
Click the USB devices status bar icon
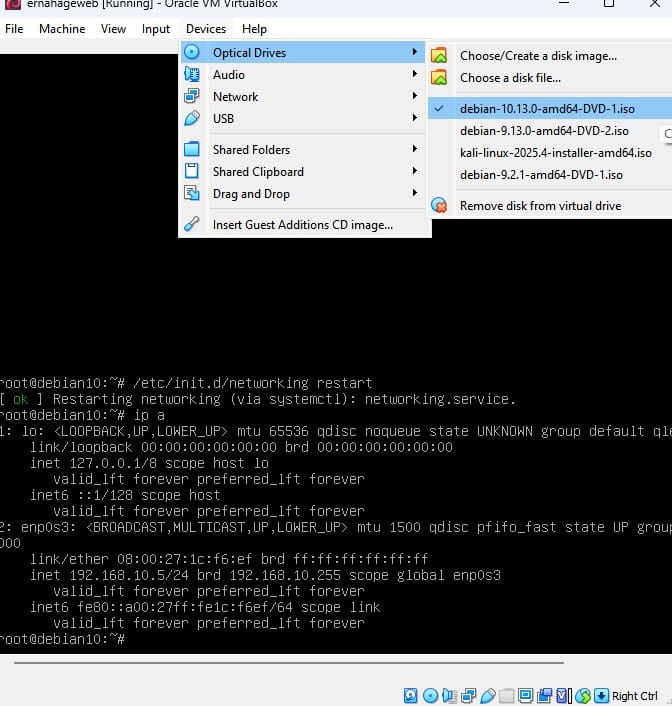[x=488, y=696]
